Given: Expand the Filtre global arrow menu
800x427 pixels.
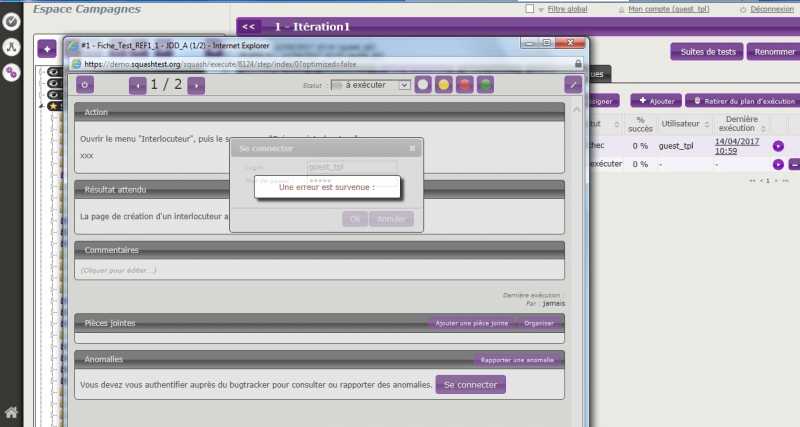Looking at the screenshot, I should click(541, 9).
